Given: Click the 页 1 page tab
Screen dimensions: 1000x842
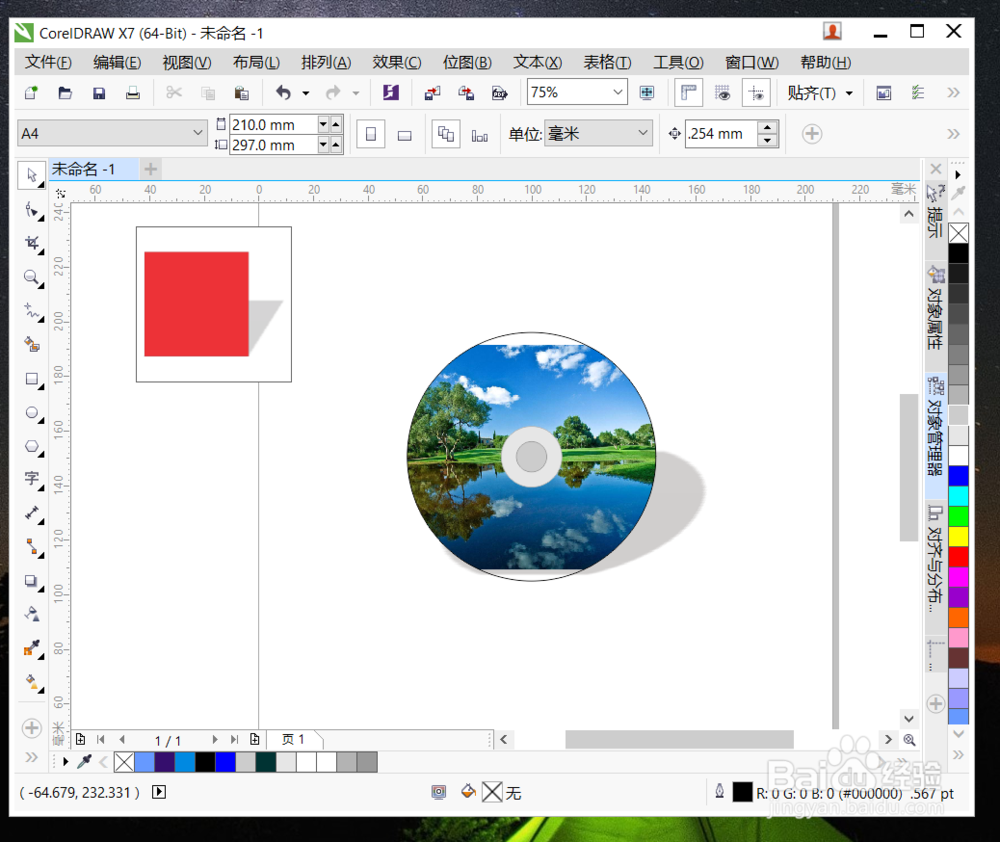Looking at the screenshot, I should coord(294,740).
